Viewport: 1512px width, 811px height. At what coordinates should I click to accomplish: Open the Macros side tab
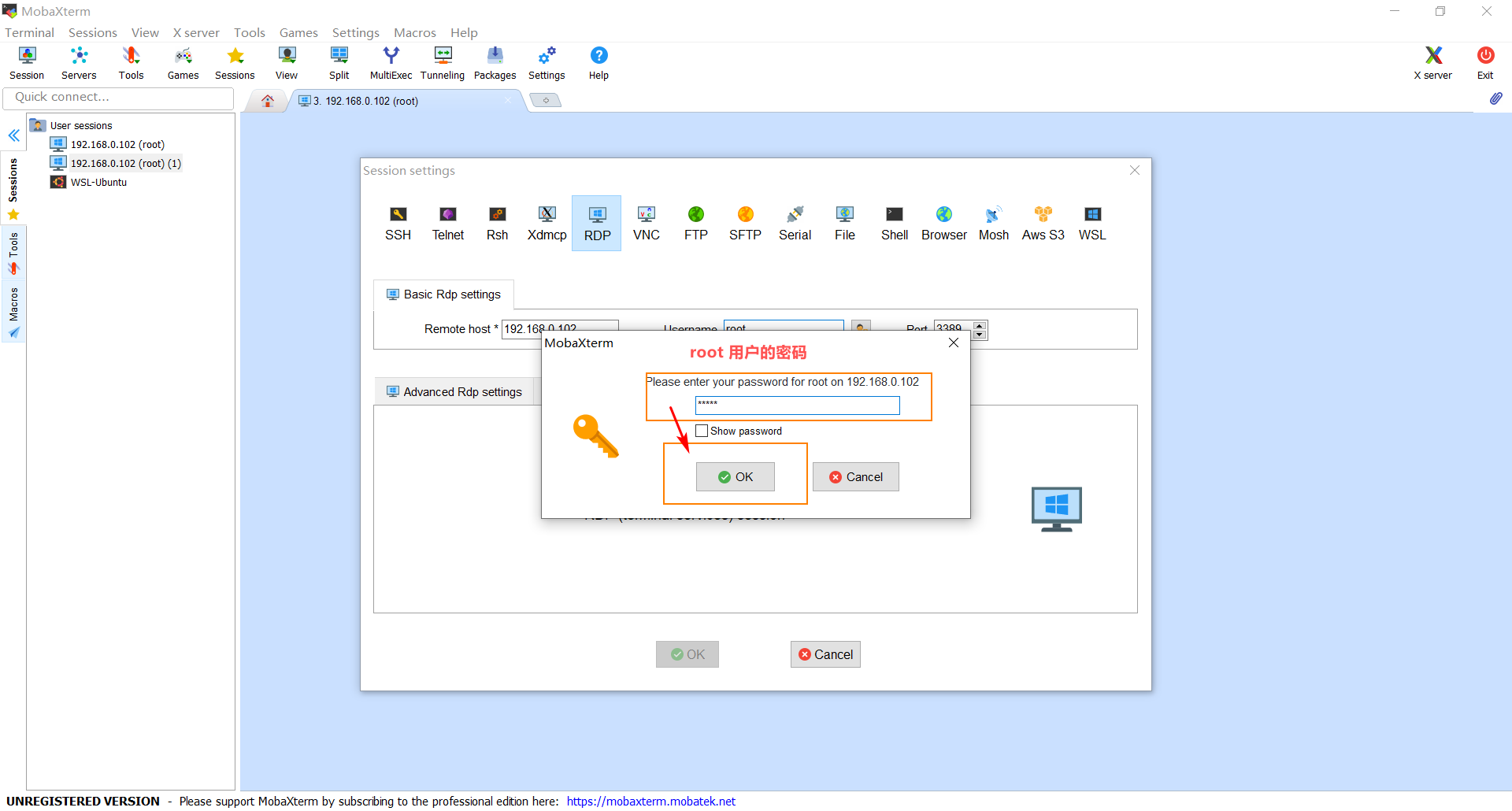(x=13, y=312)
